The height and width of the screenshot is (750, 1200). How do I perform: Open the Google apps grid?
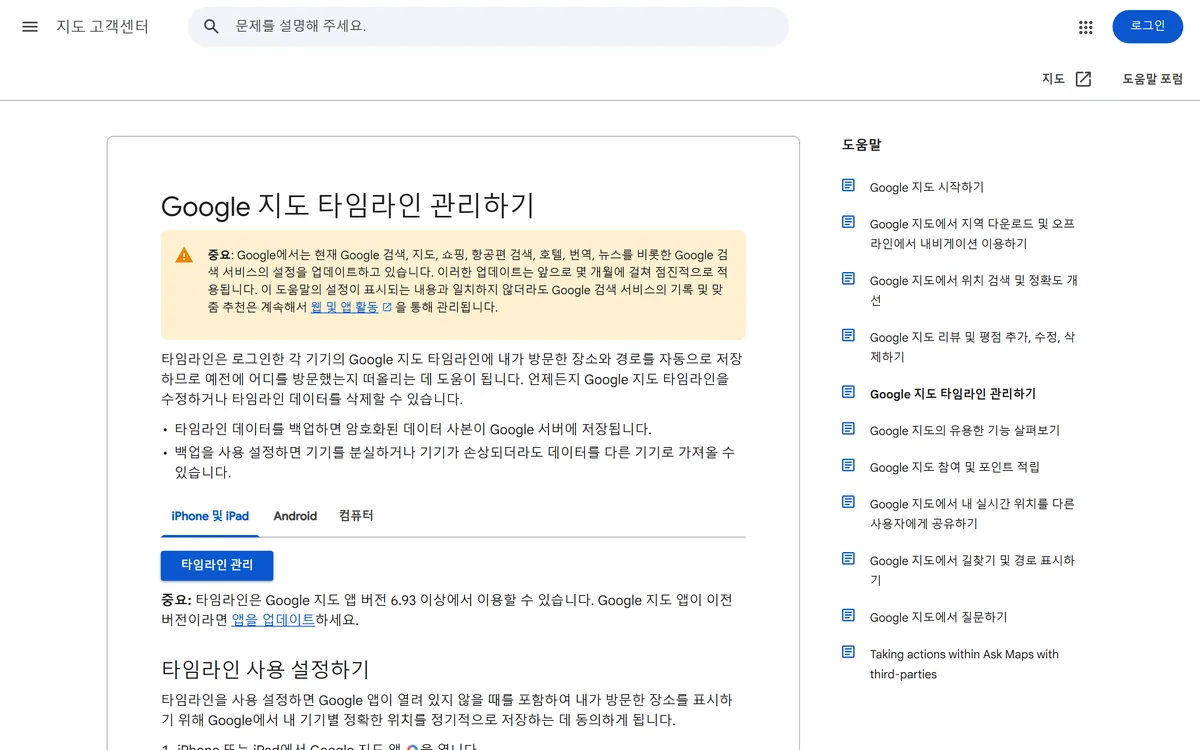point(1086,27)
